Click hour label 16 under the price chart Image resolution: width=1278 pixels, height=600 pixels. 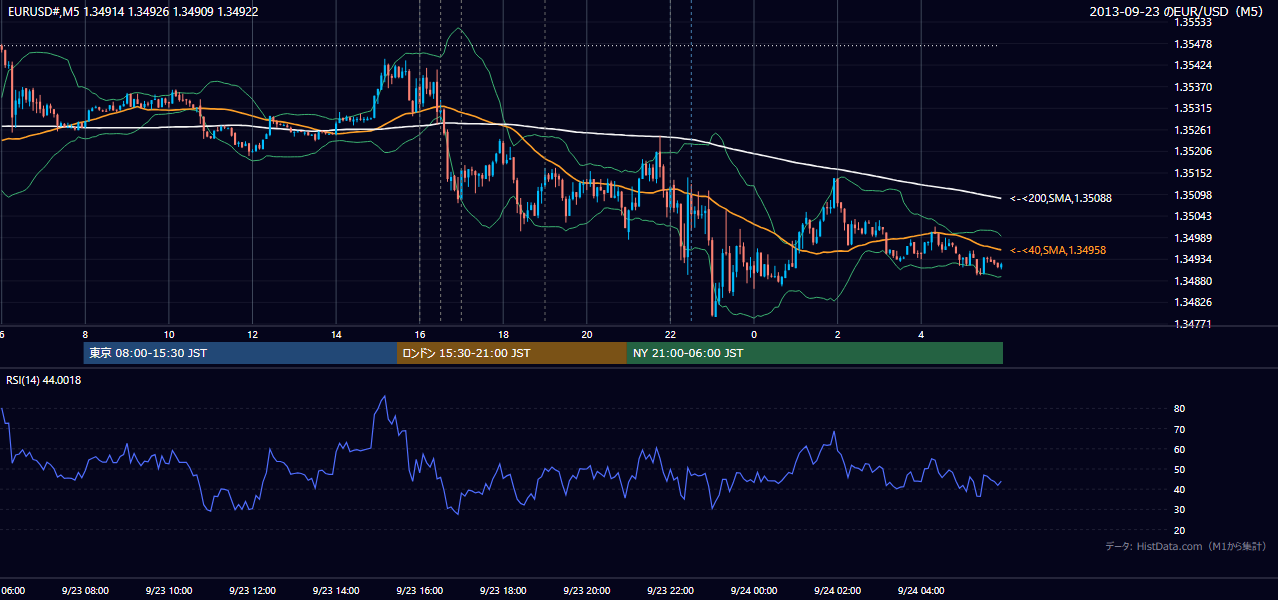tap(420, 334)
